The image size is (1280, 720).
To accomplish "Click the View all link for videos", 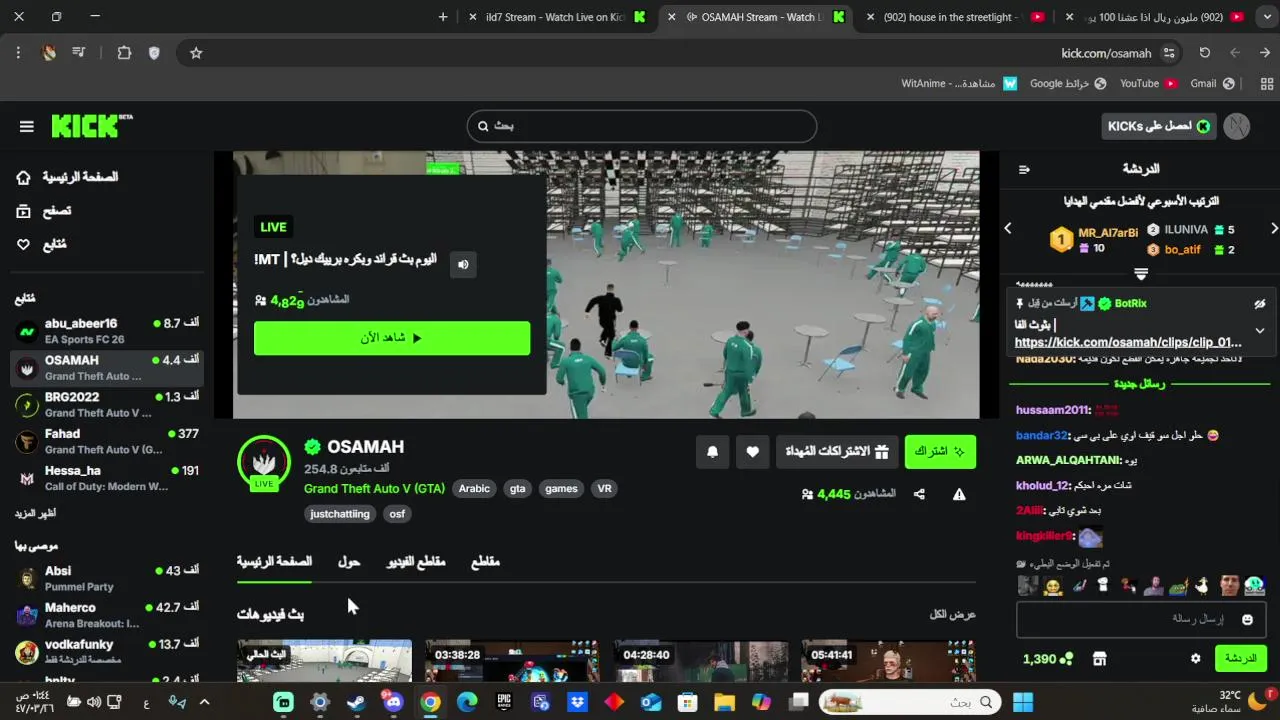I will [952, 614].
